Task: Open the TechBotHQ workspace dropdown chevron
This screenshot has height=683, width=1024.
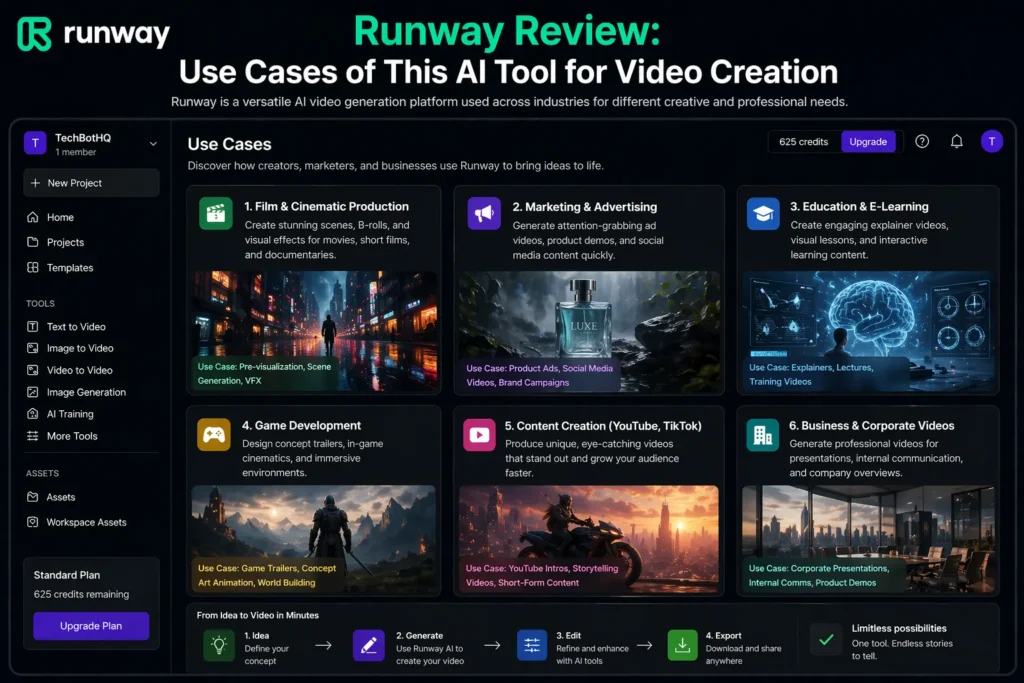Action: 153,144
